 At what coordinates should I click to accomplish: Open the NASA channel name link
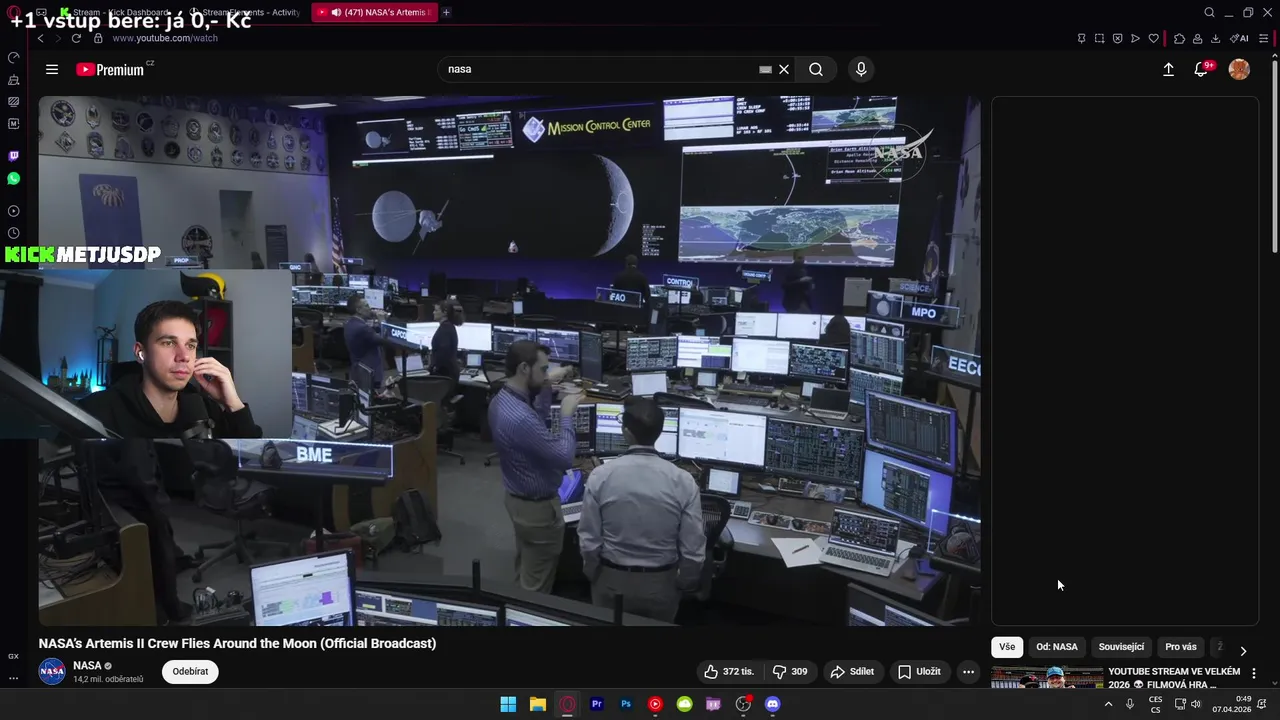(x=87, y=665)
